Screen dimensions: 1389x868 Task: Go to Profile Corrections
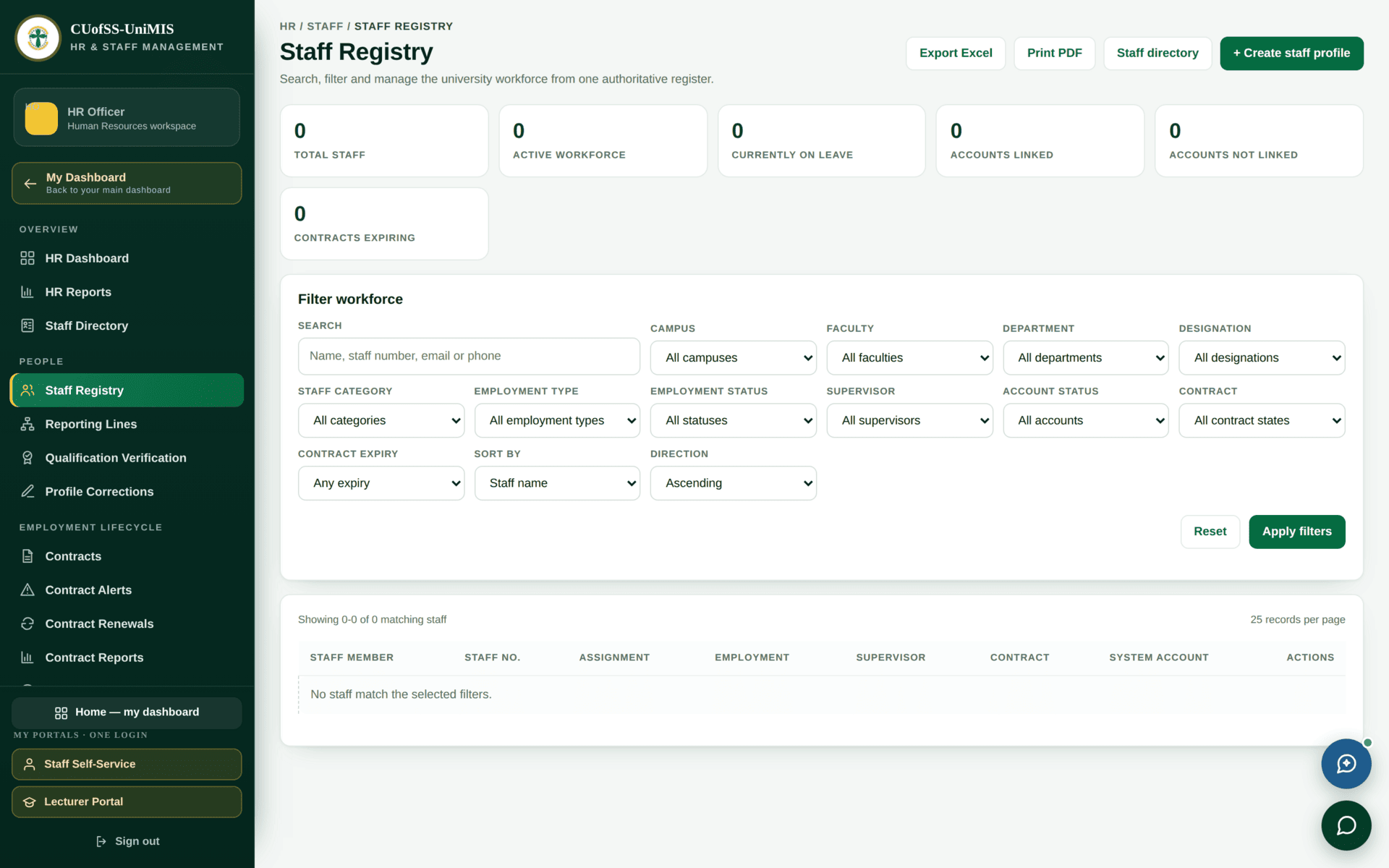point(127,492)
